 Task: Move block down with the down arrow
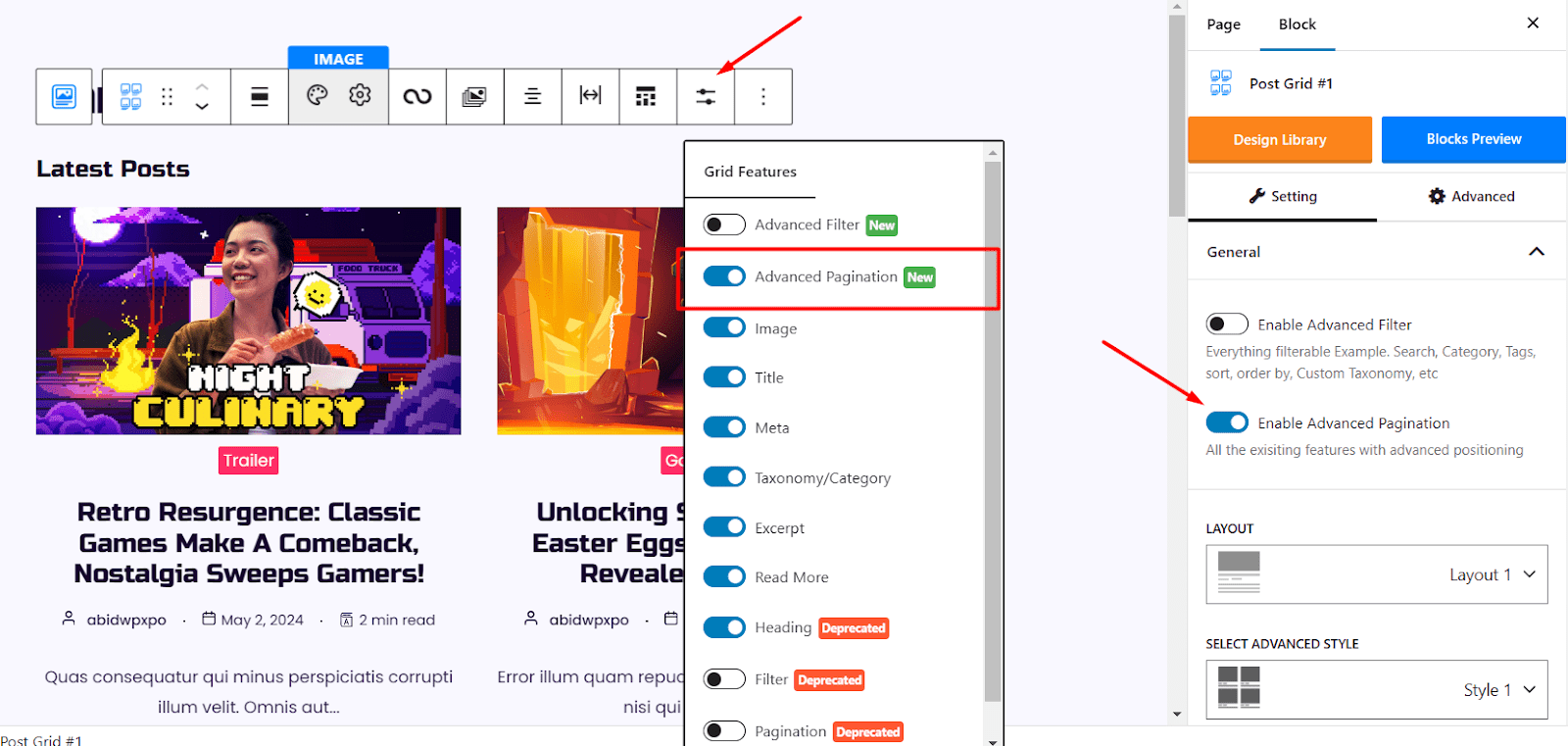[x=202, y=106]
